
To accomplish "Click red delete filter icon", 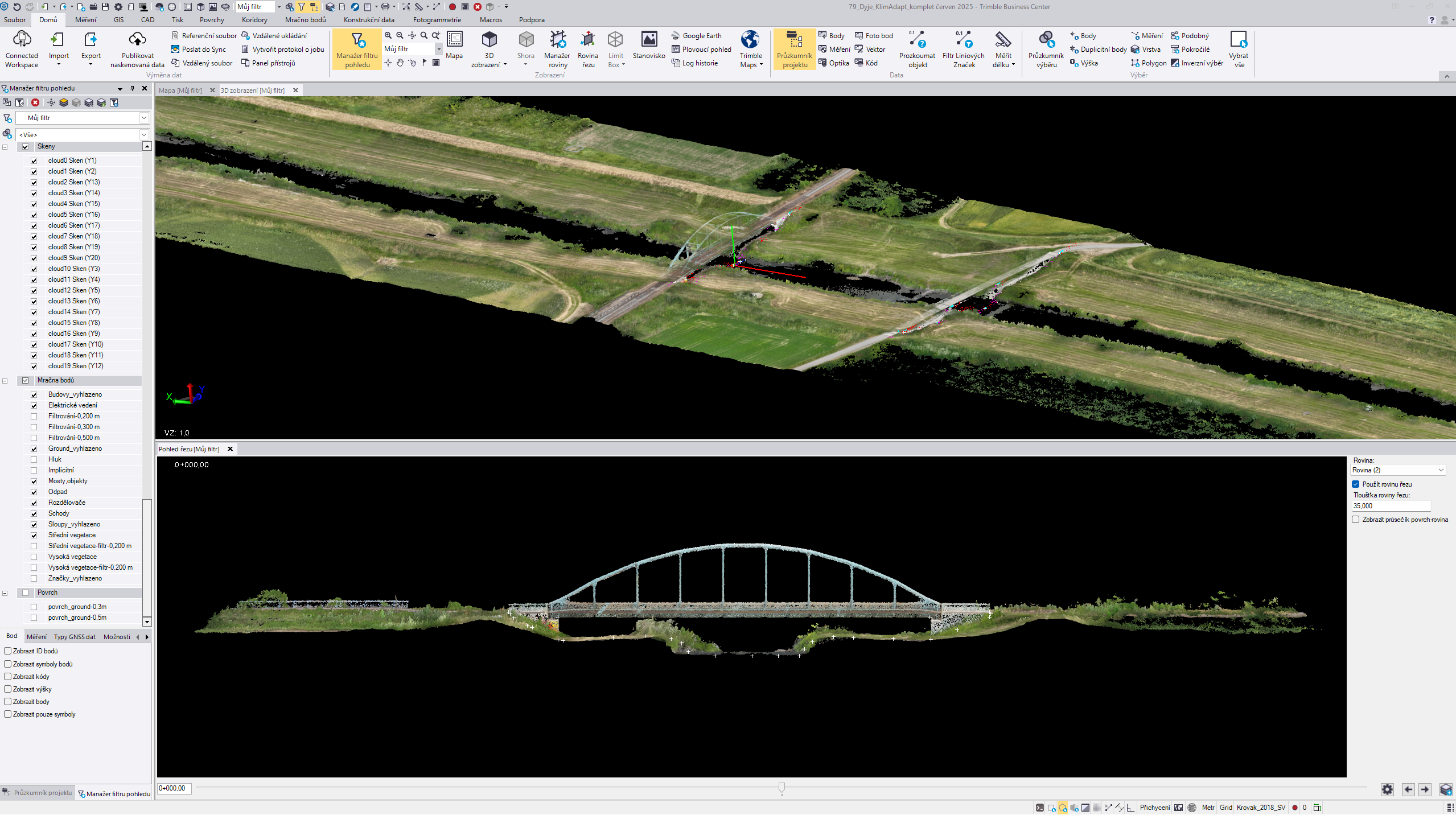I will (35, 102).
